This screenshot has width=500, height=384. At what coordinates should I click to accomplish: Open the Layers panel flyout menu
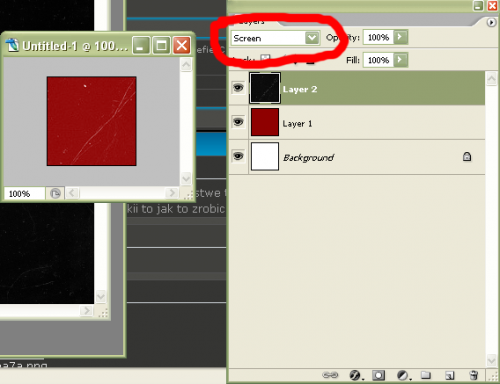tap(491, 23)
